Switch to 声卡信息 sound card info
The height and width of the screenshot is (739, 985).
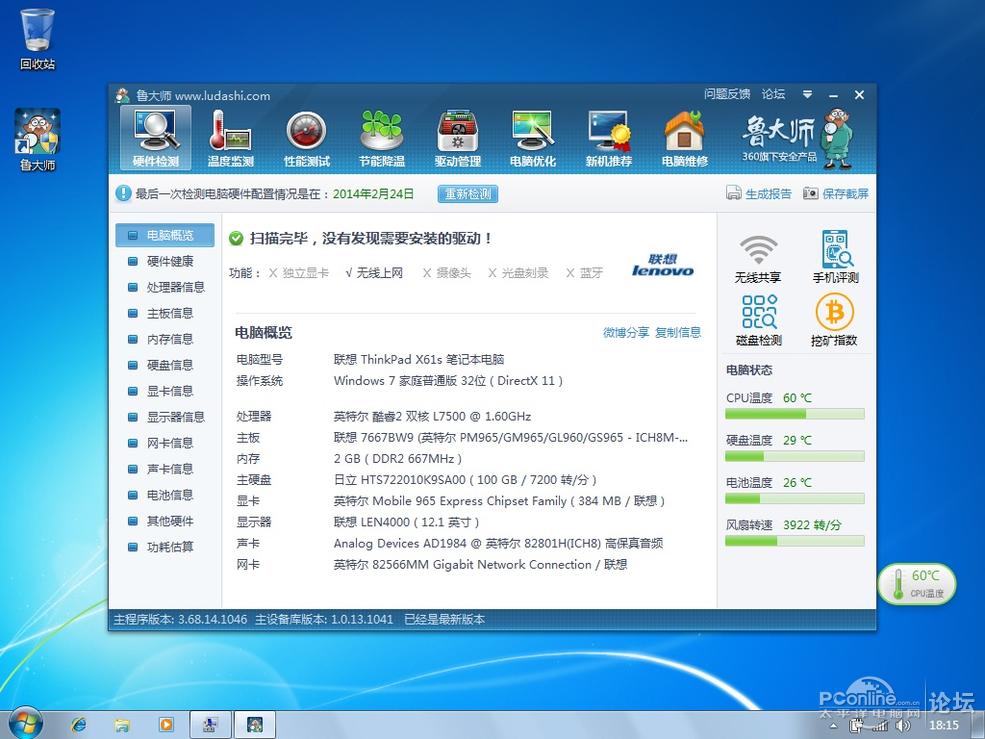tap(165, 469)
